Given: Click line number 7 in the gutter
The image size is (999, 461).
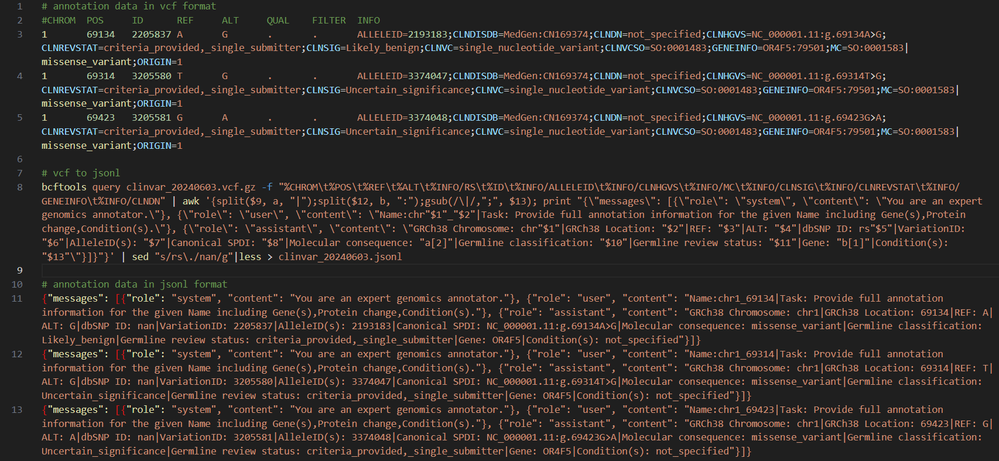Looking at the screenshot, I should (x=20, y=173).
